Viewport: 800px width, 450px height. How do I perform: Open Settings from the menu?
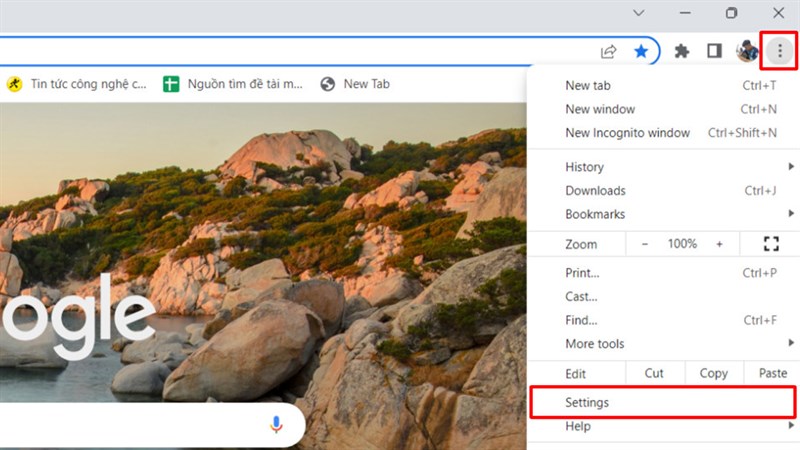click(663, 402)
